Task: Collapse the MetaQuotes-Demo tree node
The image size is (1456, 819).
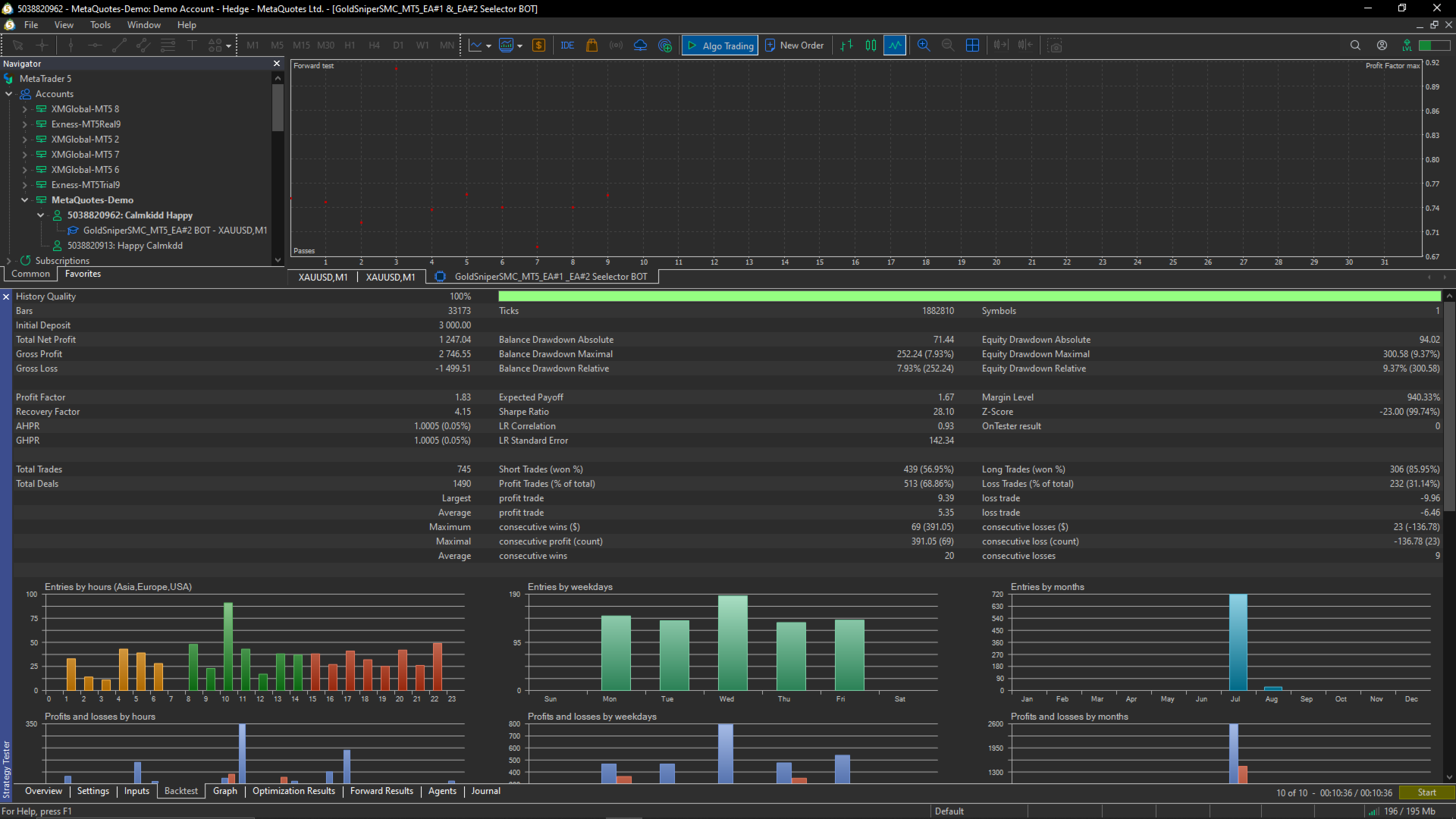Action: [24, 200]
